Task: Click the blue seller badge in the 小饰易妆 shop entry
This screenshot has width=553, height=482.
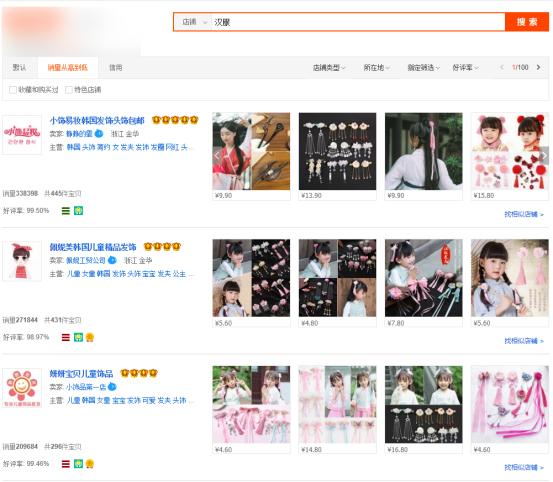Action: [x=99, y=134]
